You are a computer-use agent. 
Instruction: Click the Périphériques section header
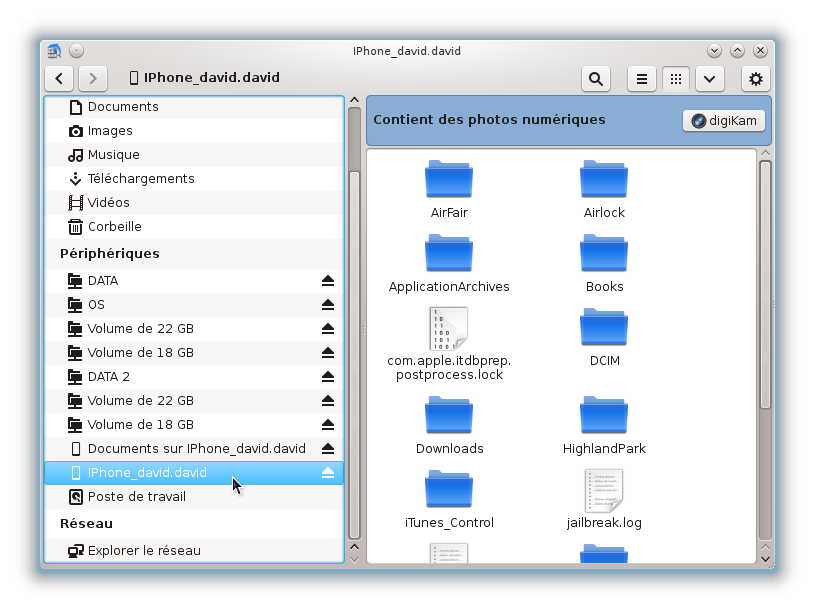(x=110, y=254)
